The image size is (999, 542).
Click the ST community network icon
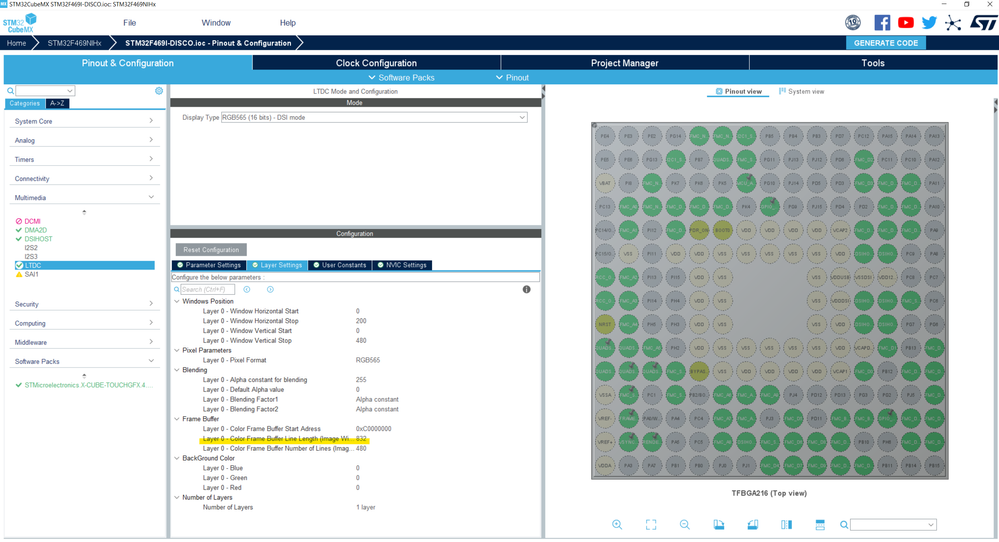[x=952, y=23]
